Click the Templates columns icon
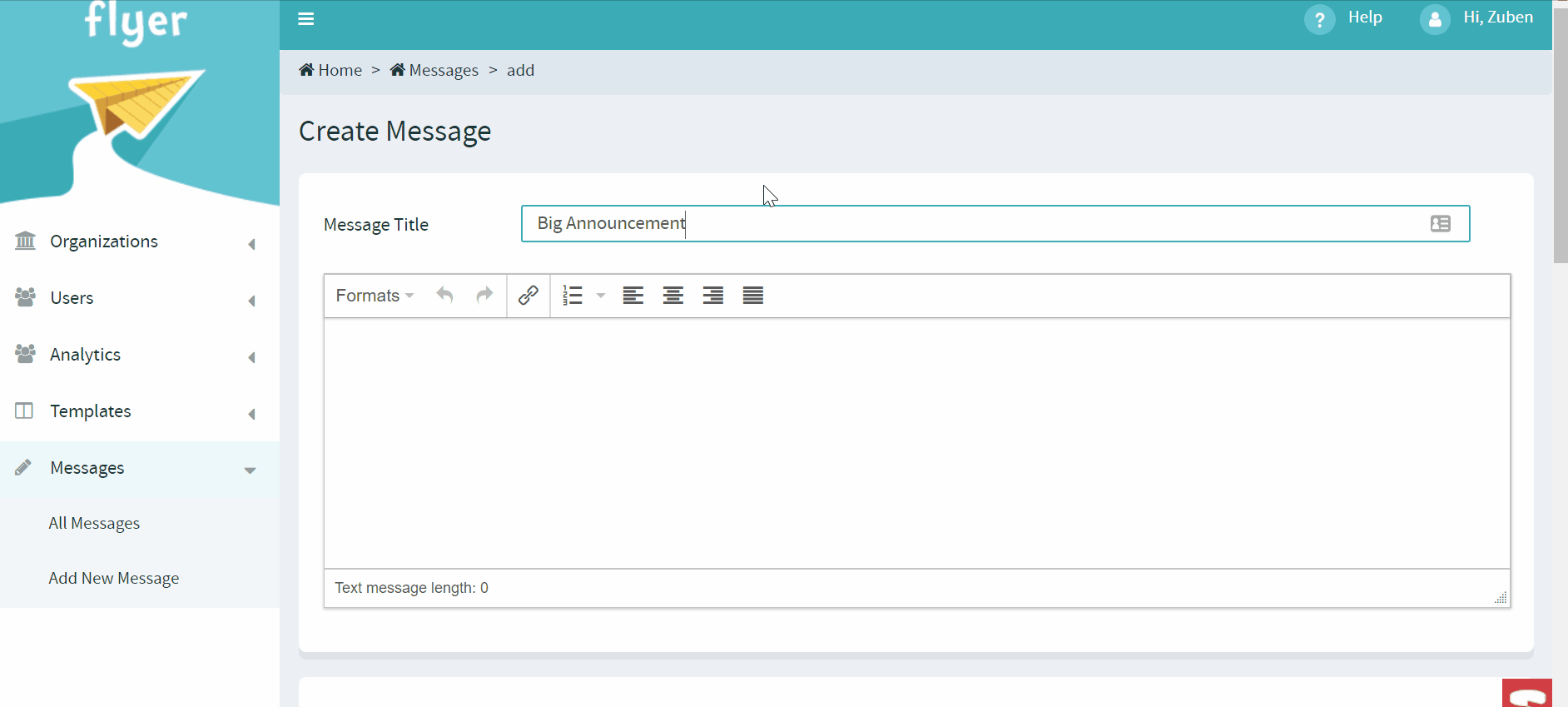 (x=24, y=411)
